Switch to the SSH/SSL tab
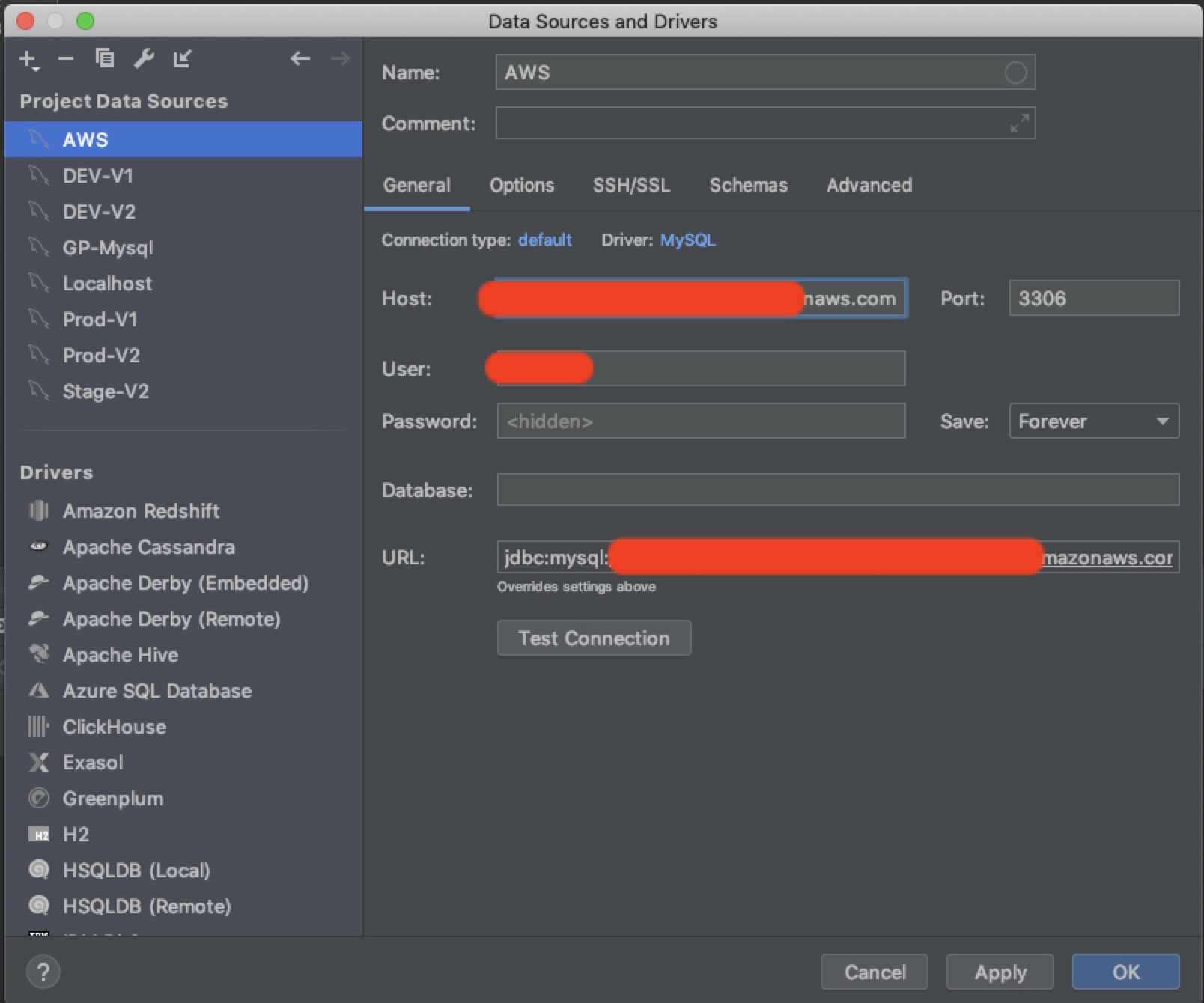Screen dimensions: 1204x1003 pyautogui.click(x=631, y=185)
